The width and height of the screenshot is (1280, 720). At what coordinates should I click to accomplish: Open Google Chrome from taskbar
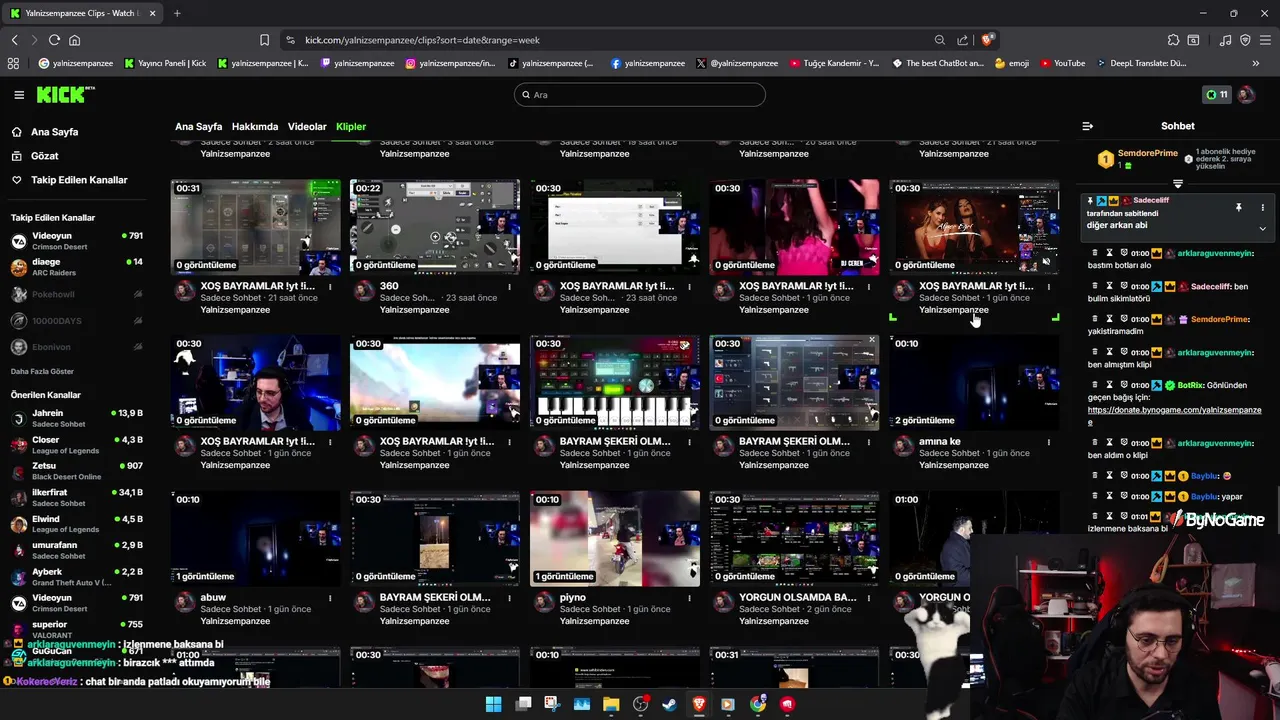click(x=758, y=704)
